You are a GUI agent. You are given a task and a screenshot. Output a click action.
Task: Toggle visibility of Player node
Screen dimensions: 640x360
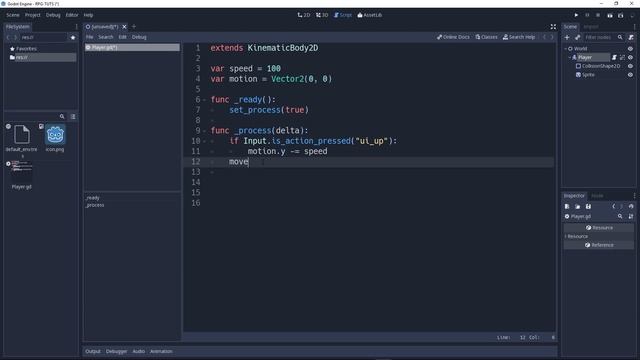coord(630,58)
